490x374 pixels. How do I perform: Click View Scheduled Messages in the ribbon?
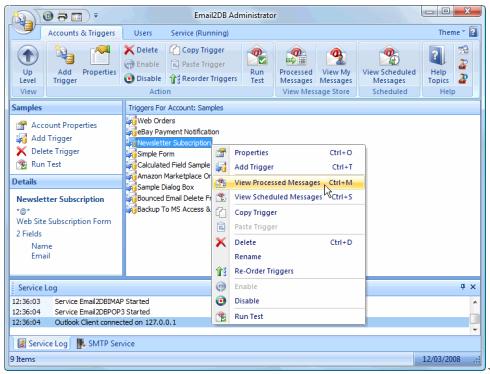click(389, 66)
